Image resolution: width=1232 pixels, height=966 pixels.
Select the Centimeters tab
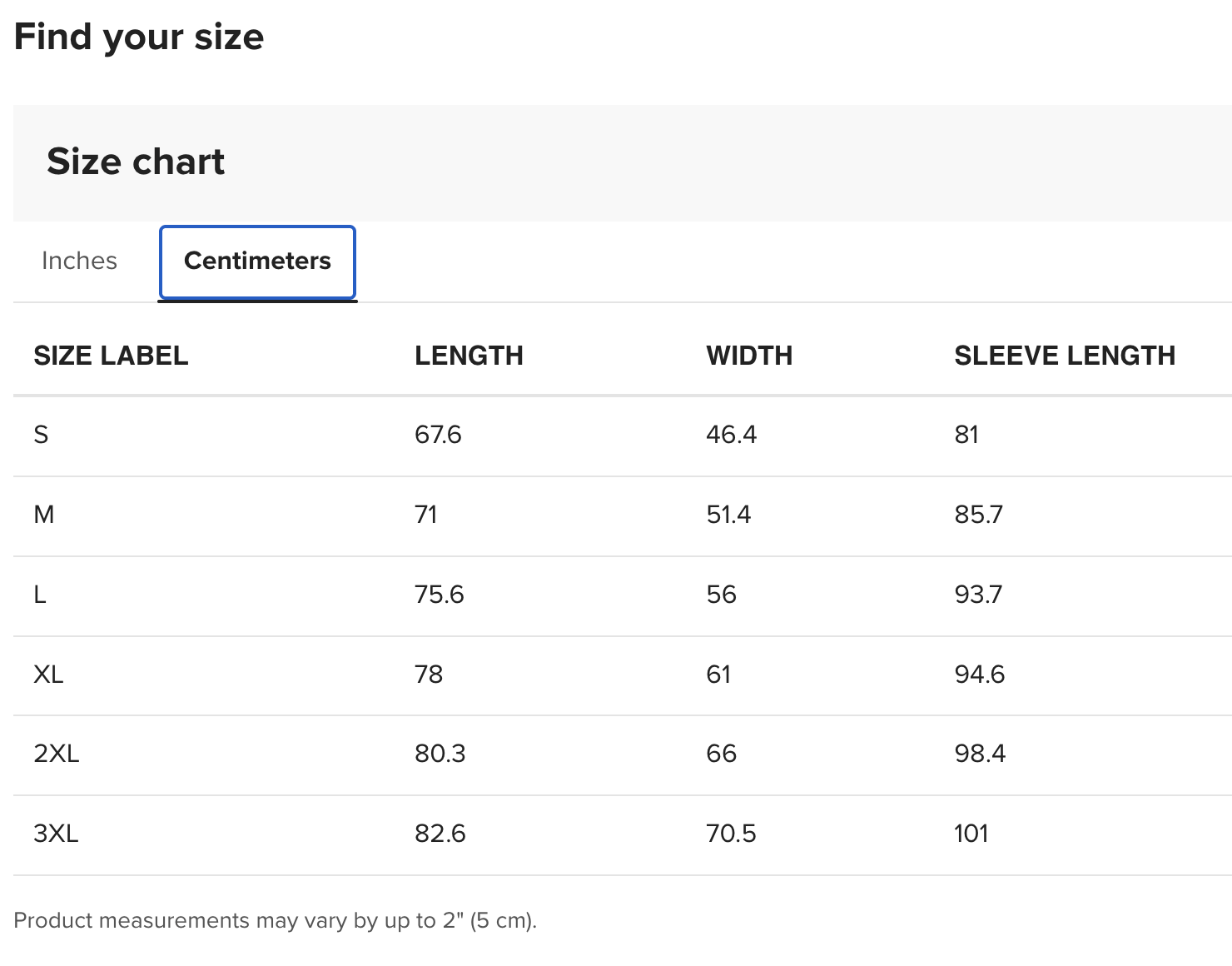tap(257, 261)
